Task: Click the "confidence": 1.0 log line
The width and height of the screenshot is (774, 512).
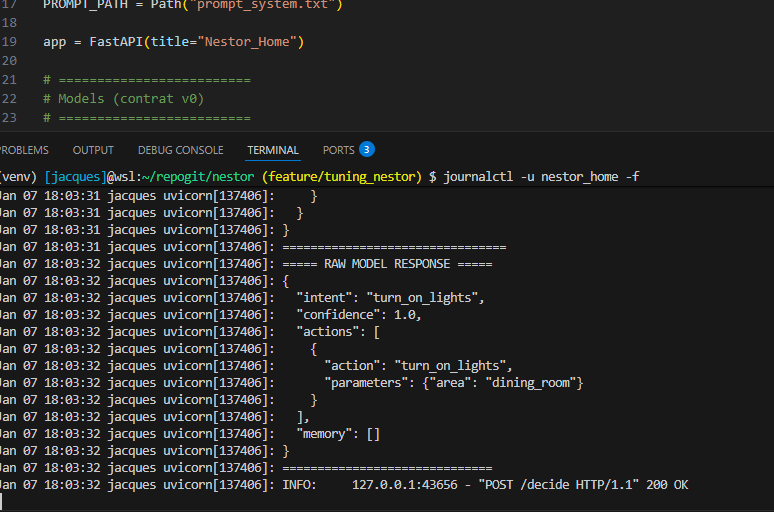Action: click(358, 314)
